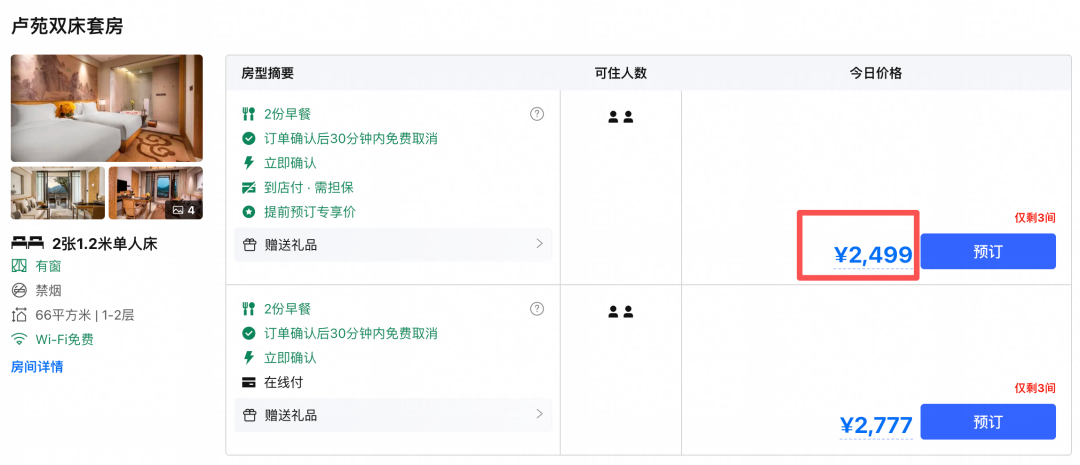This screenshot has width=1080, height=465.
Task: Expand the second 赠送礼品 chevron
Action: (x=539, y=414)
